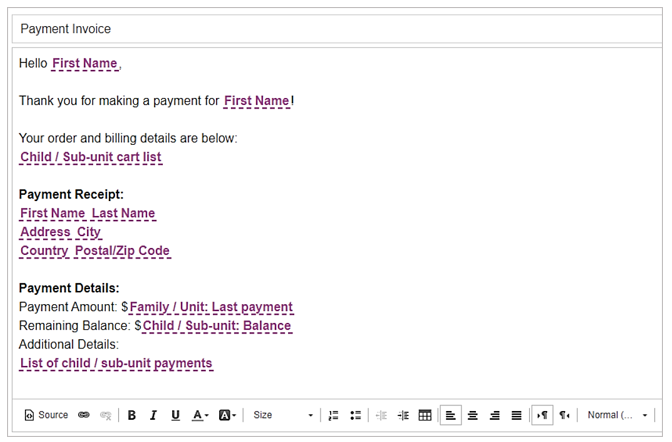Image resolution: width=672 pixels, height=442 pixels.
Task: Open the Normal paragraph format dropdown
Action: point(617,415)
